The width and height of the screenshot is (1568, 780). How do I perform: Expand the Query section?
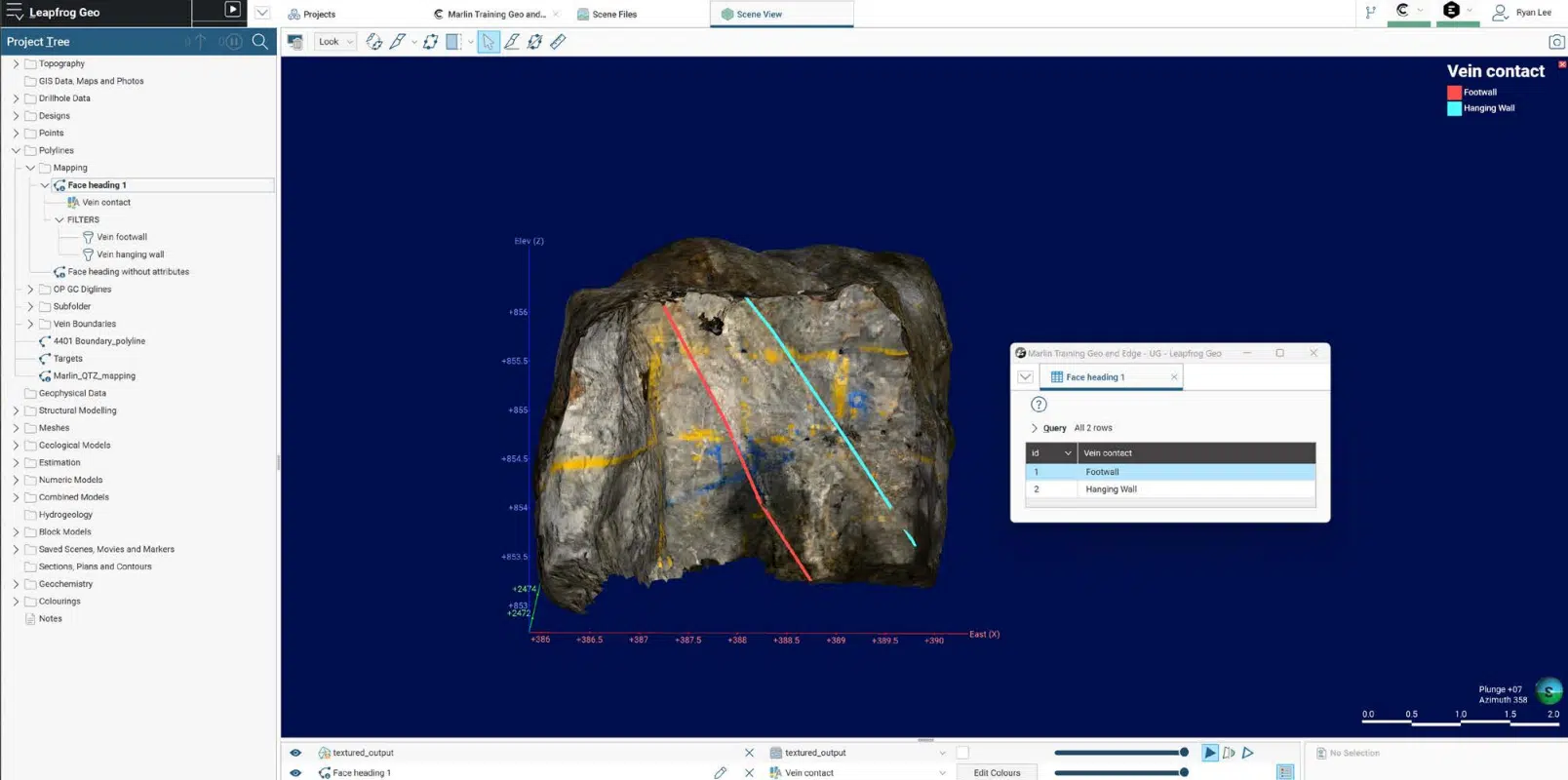coord(1035,428)
